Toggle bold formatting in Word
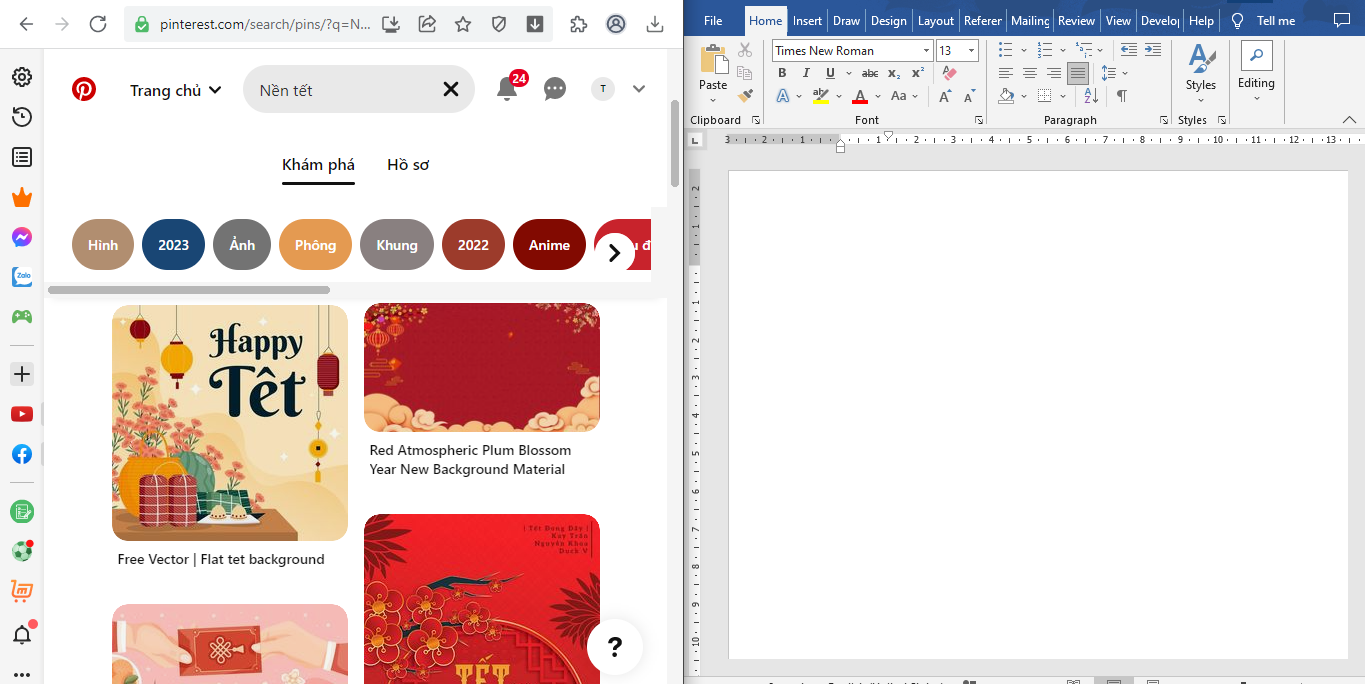The height and width of the screenshot is (684, 1365). coord(782,73)
